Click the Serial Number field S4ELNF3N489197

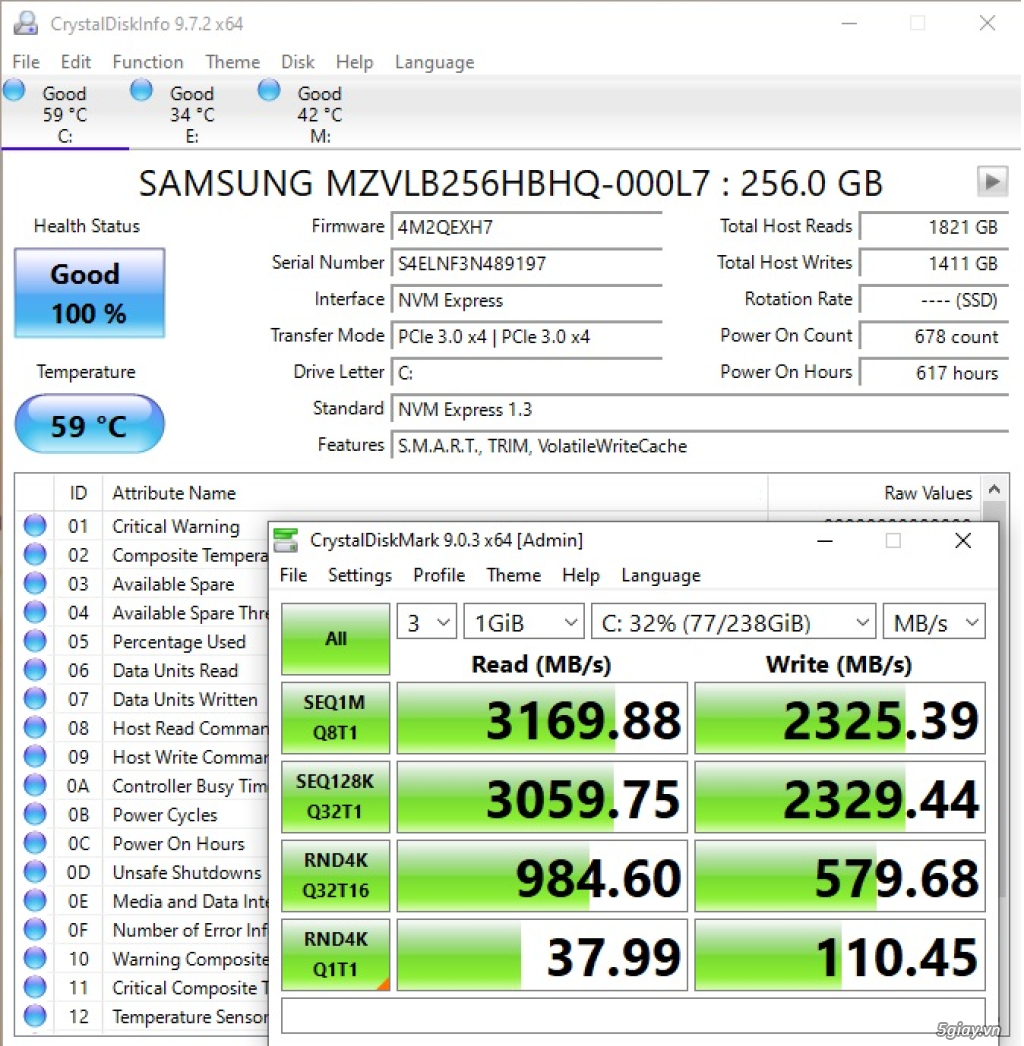[x=527, y=264]
